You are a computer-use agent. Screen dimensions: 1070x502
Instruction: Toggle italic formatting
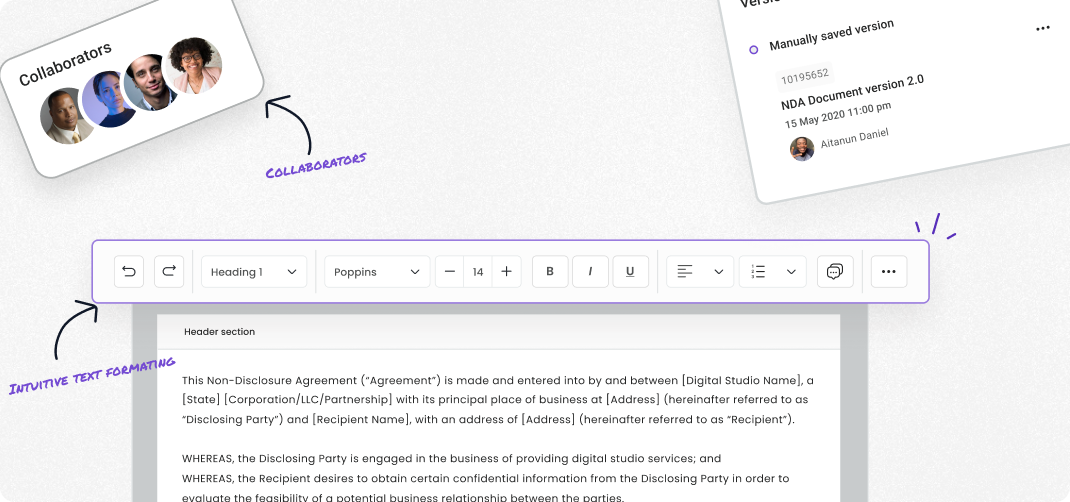click(x=590, y=271)
